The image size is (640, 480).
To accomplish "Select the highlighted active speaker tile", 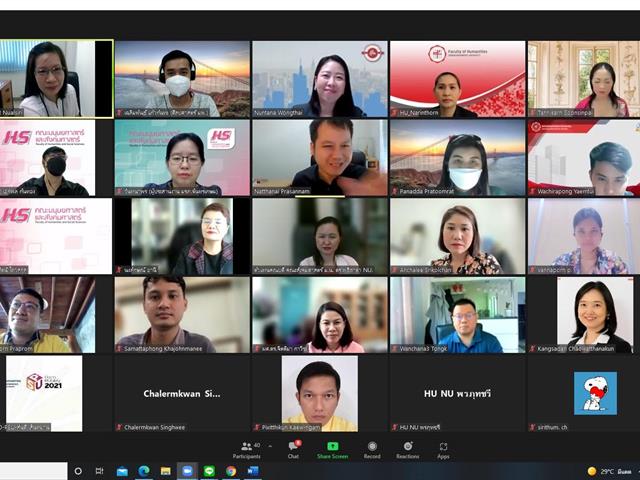I will (x=56, y=79).
